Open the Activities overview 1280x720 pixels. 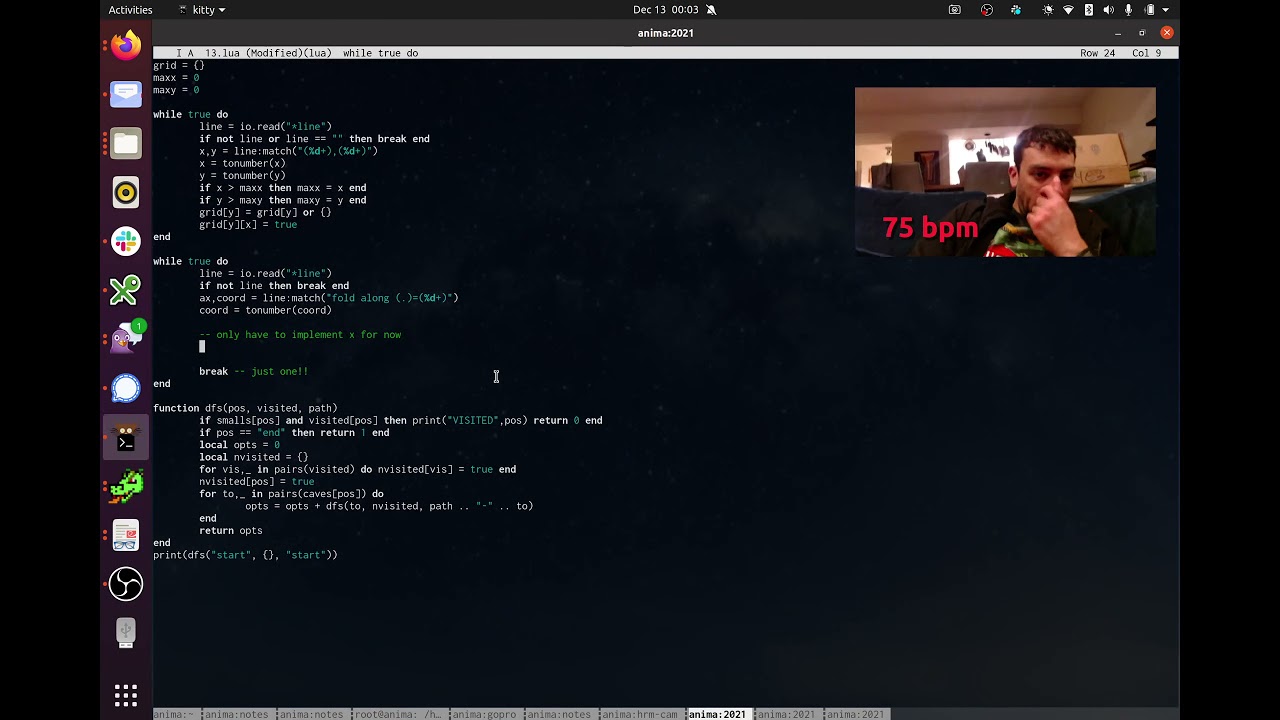[130, 10]
